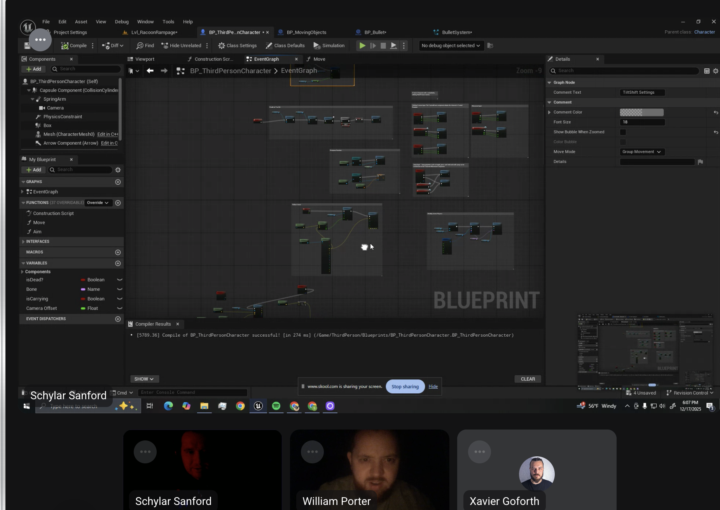
Task: Open the Move Mode dropdown
Action: [642, 151]
